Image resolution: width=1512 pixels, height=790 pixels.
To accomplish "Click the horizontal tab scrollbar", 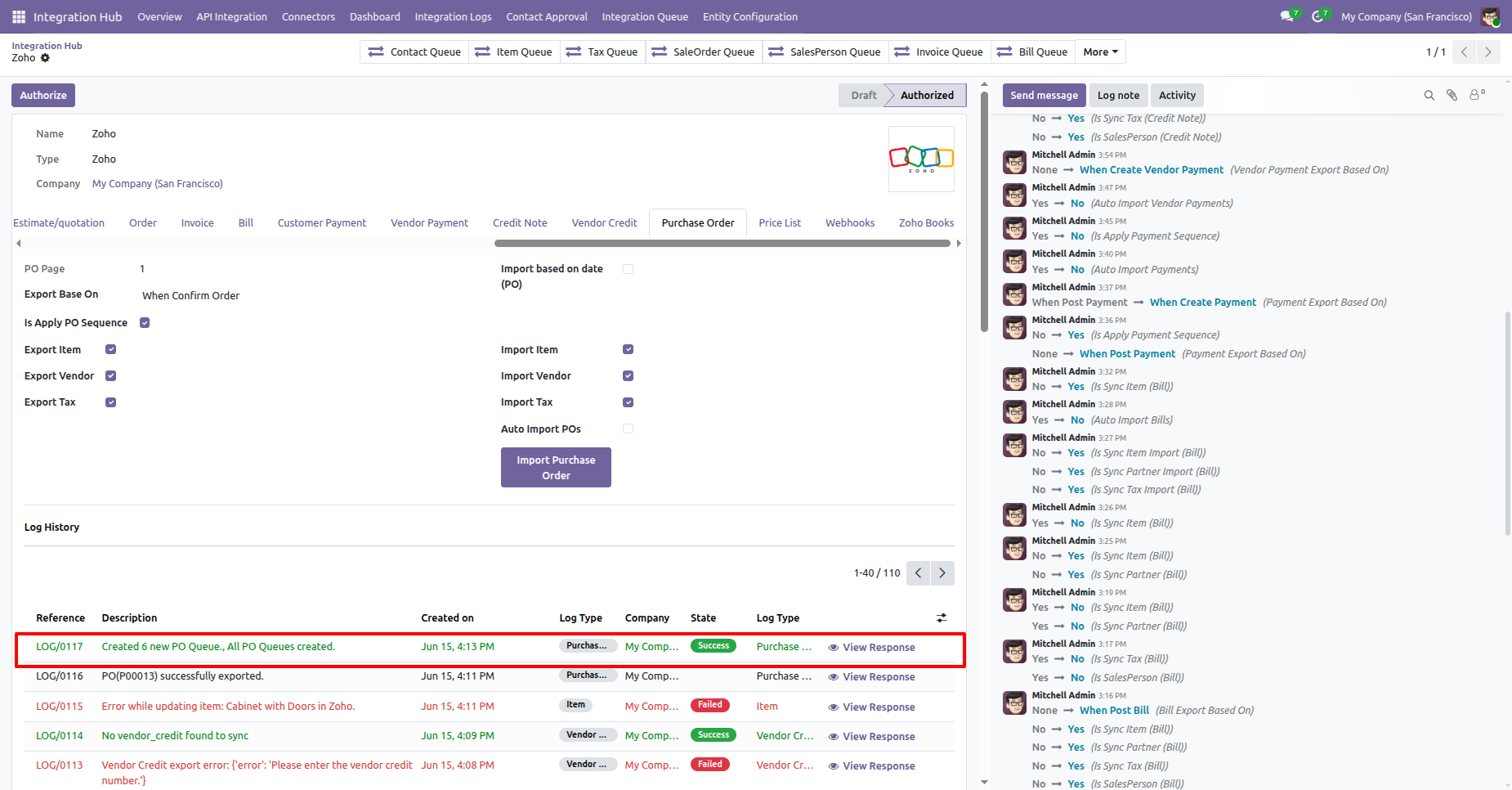I will pyautogui.click(x=722, y=243).
